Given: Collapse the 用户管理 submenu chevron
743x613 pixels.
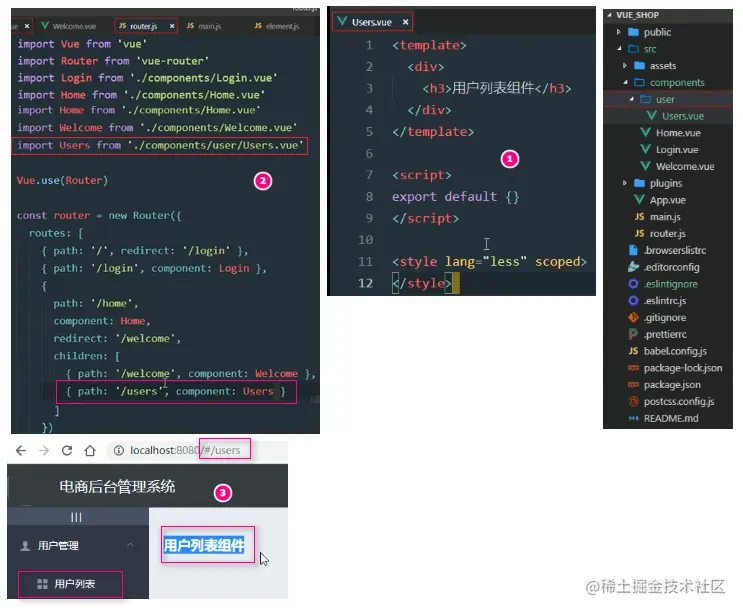Looking at the screenshot, I should (x=130, y=545).
